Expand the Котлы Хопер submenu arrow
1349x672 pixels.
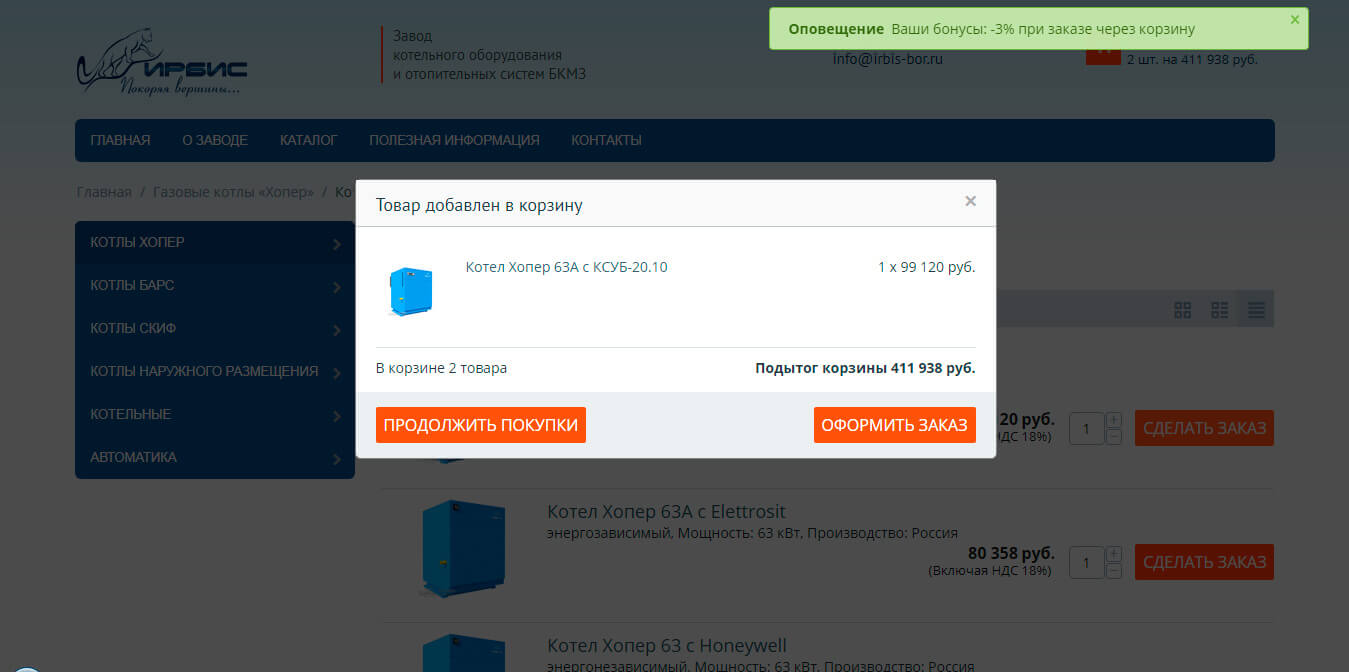tap(337, 244)
